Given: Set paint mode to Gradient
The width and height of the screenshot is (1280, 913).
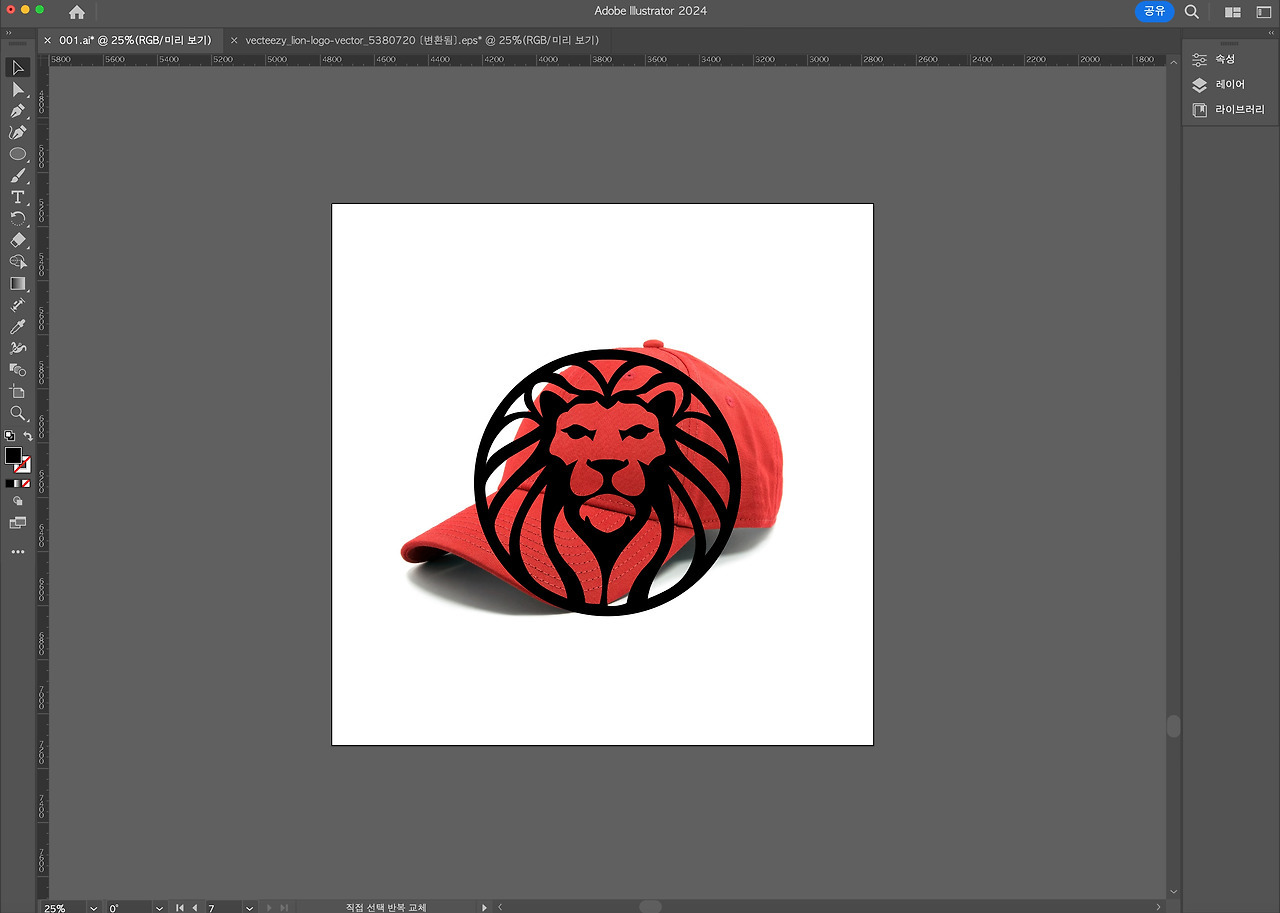Looking at the screenshot, I should pos(18,484).
